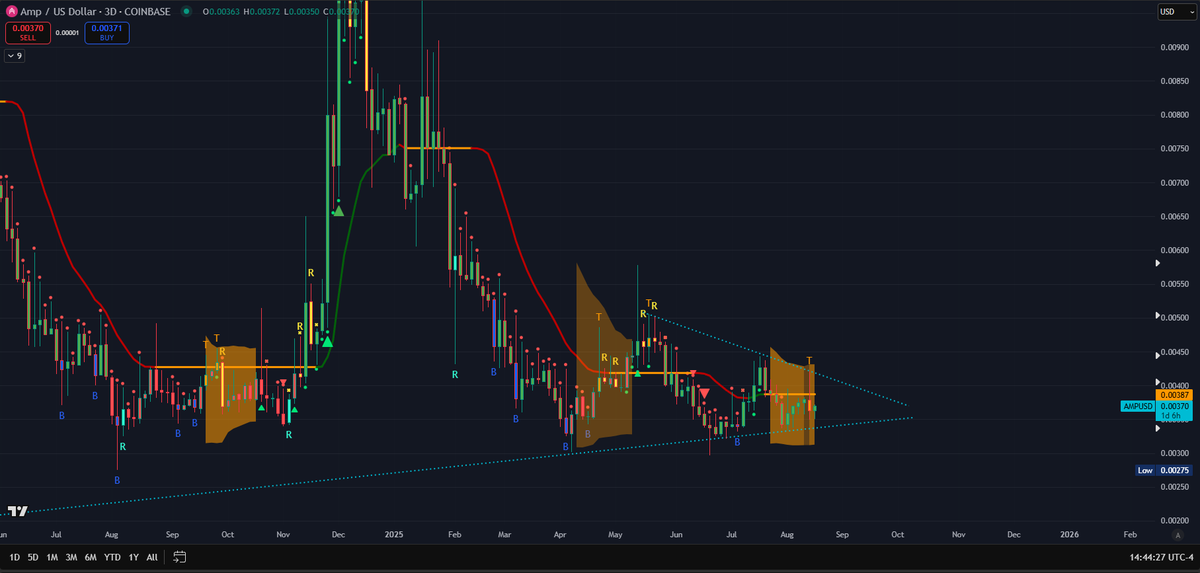Click the 0.00500 price axis label
This screenshot has width=1200, height=573.
[1174, 318]
